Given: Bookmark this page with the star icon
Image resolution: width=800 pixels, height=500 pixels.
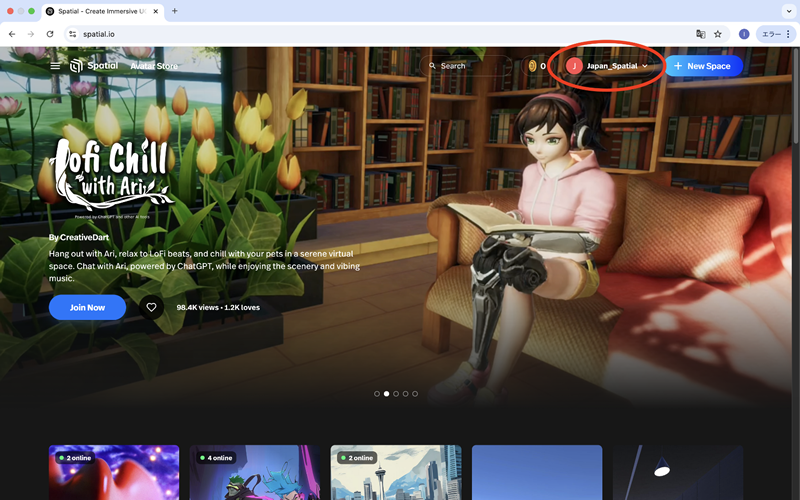Looking at the screenshot, I should tap(718, 34).
